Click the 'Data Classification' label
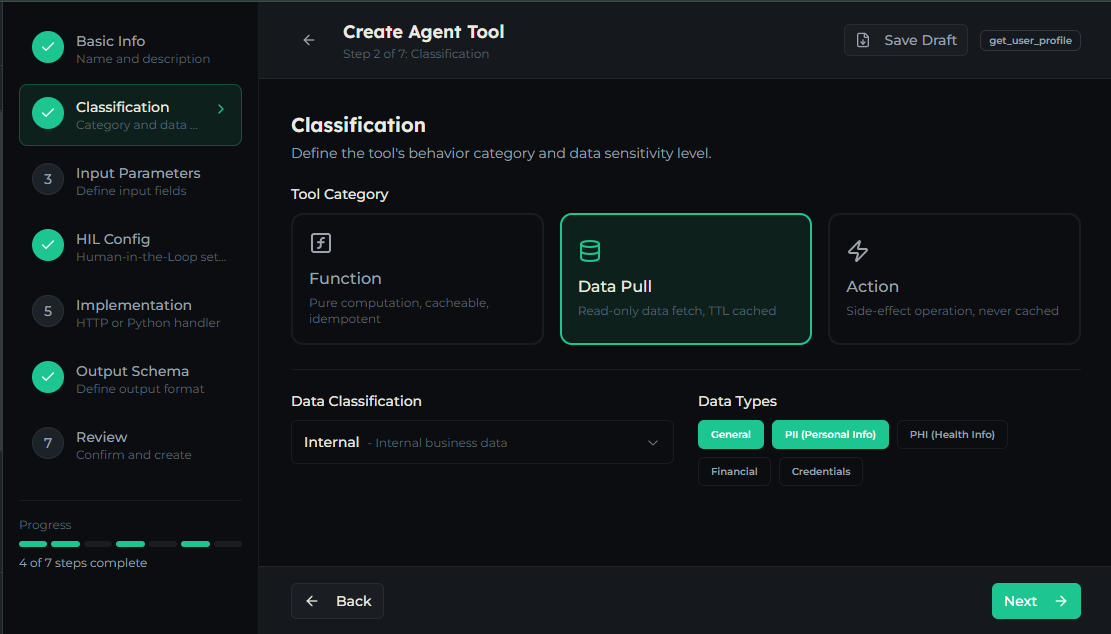Screen dimensions: 1111x634 356,401
